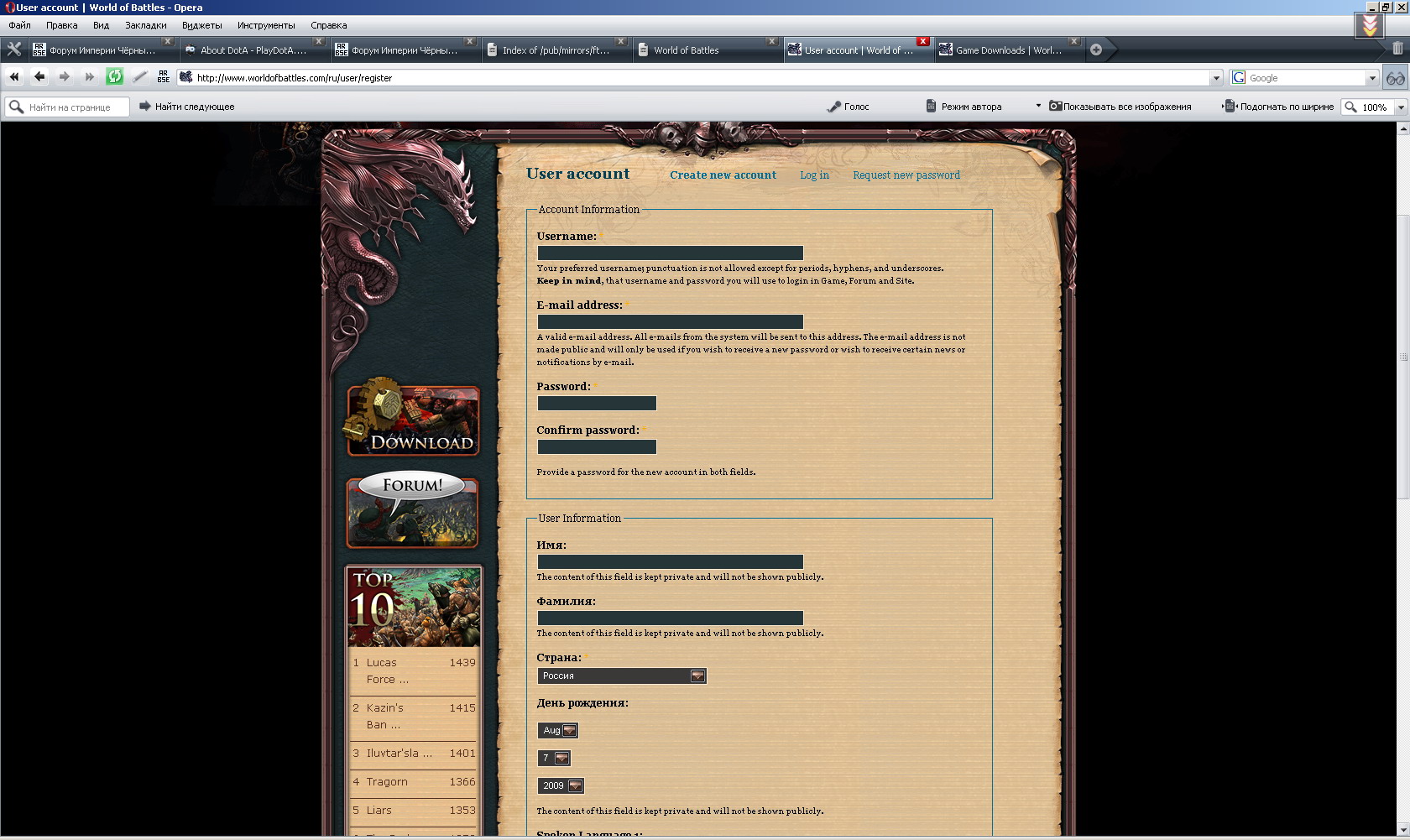1410x840 pixels.
Task: Open the Виджеты menu
Action: (x=202, y=25)
